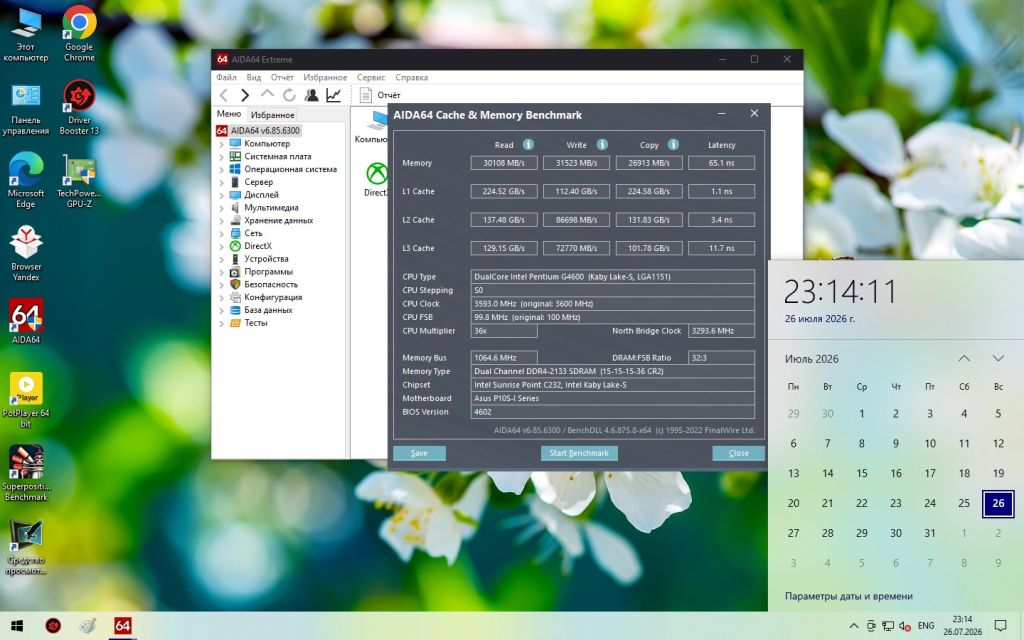Go to previous month in calendar

point(964,359)
